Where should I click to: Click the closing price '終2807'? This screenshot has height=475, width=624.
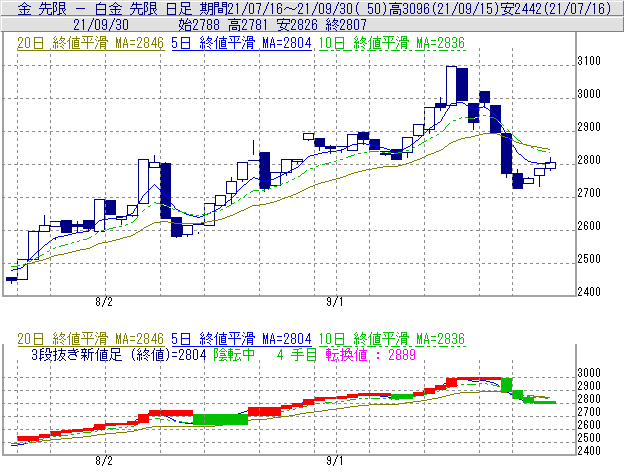pos(346,25)
